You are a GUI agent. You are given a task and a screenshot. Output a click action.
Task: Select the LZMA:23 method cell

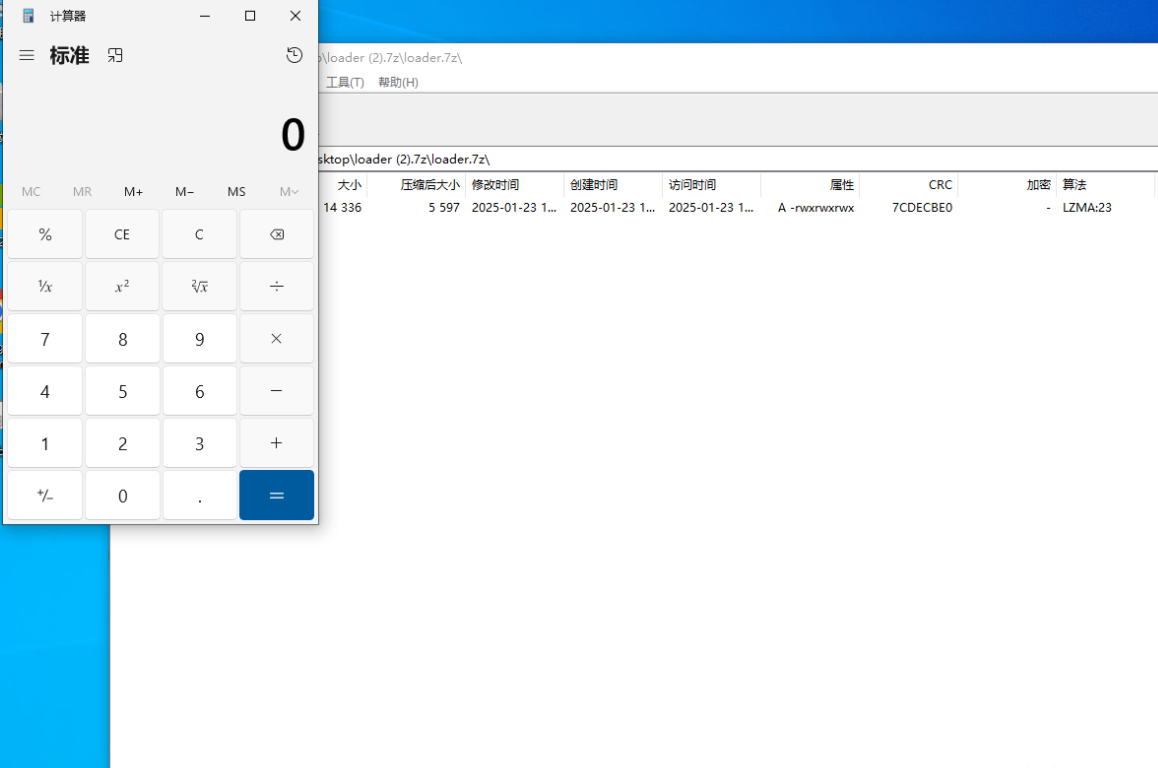pos(1087,208)
